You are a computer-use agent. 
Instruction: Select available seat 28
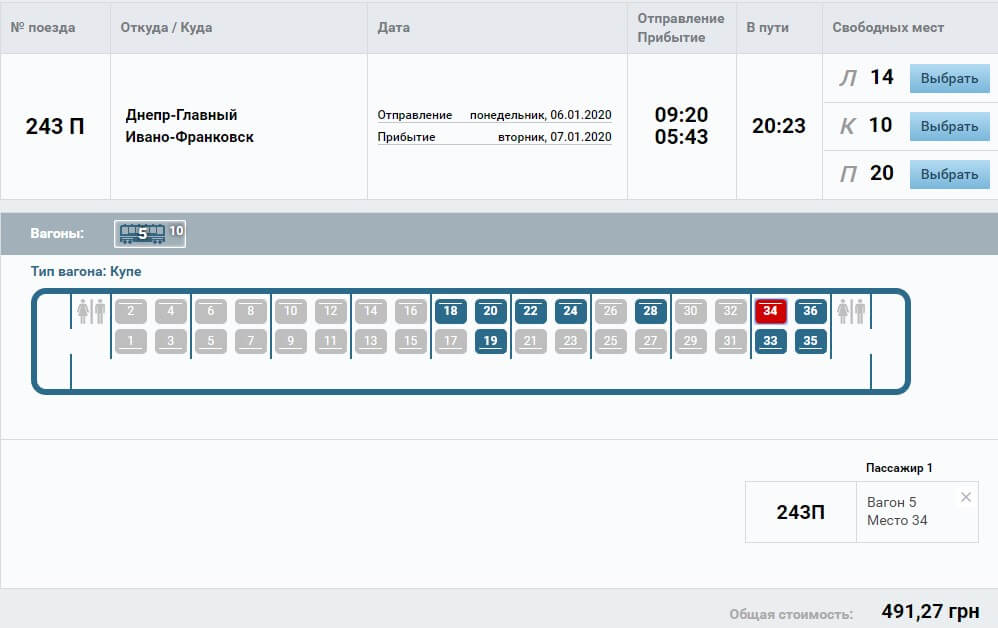(x=650, y=311)
